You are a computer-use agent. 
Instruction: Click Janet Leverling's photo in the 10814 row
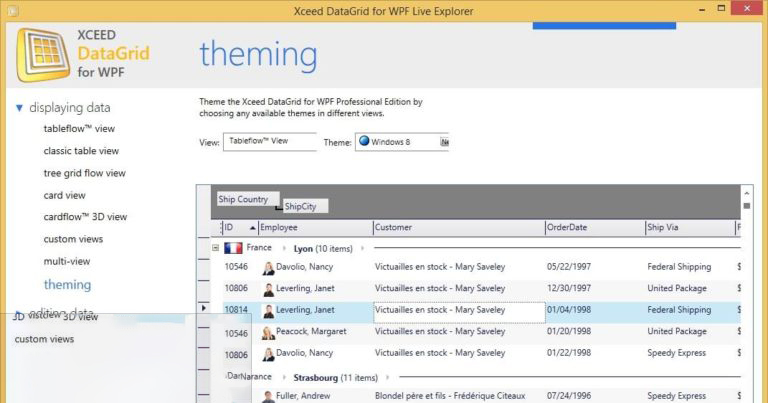click(x=268, y=310)
